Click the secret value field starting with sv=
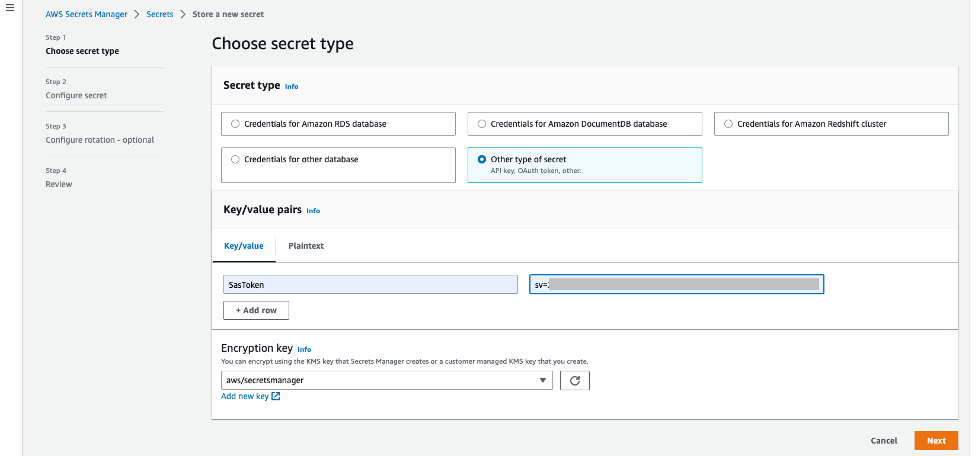The height and width of the screenshot is (456, 977). point(675,285)
